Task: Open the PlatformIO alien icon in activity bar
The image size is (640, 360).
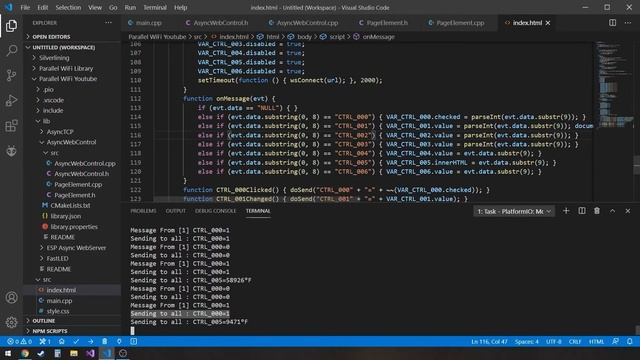Action: [x=11, y=151]
